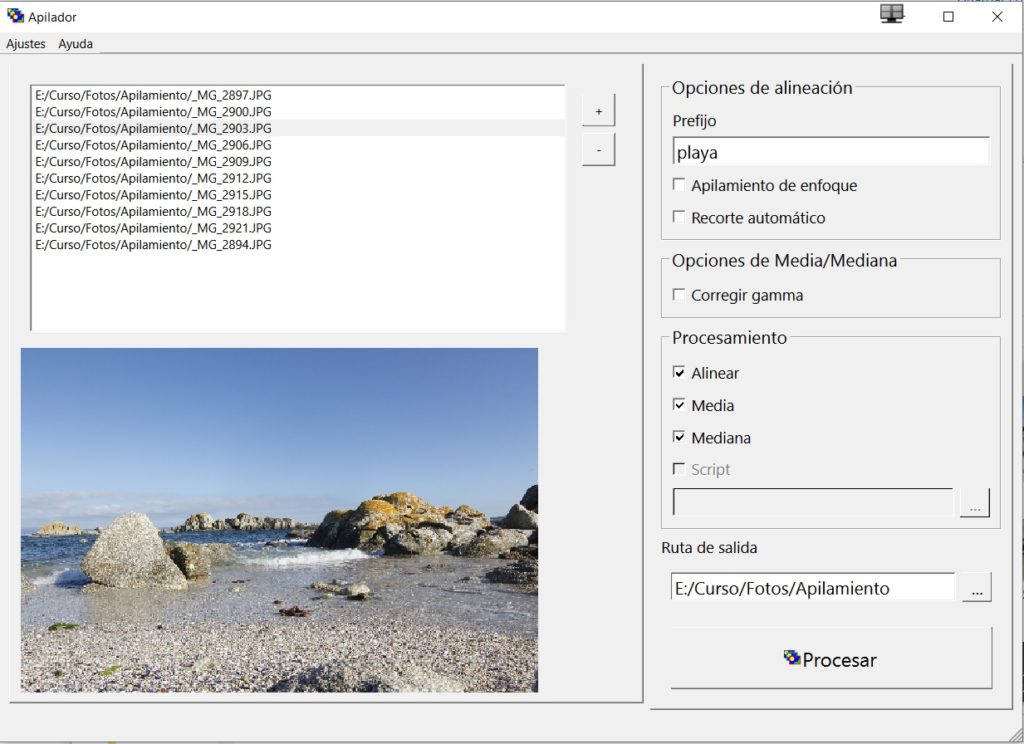Open the Ayuda menu
1024x744 pixels.
click(x=75, y=44)
